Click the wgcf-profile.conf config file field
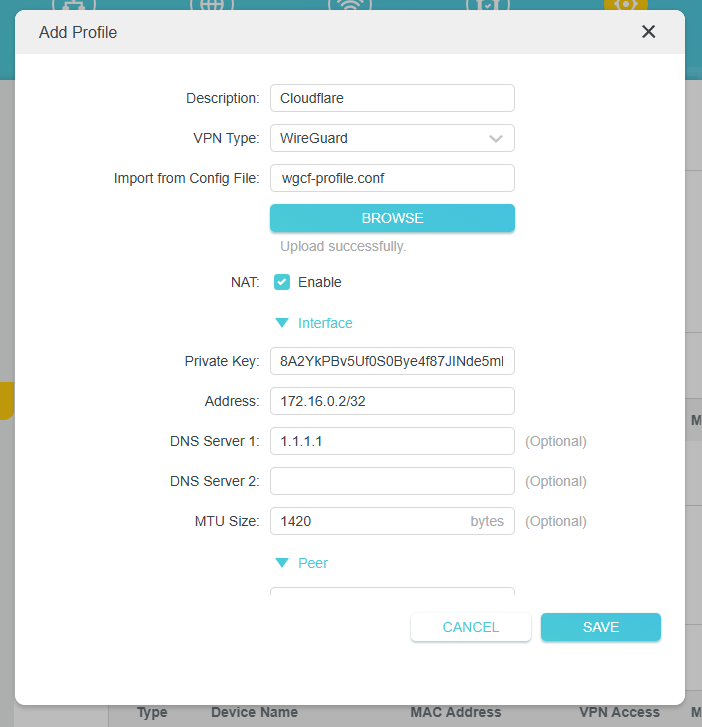The width and height of the screenshot is (702, 727). [x=392, y=178]
